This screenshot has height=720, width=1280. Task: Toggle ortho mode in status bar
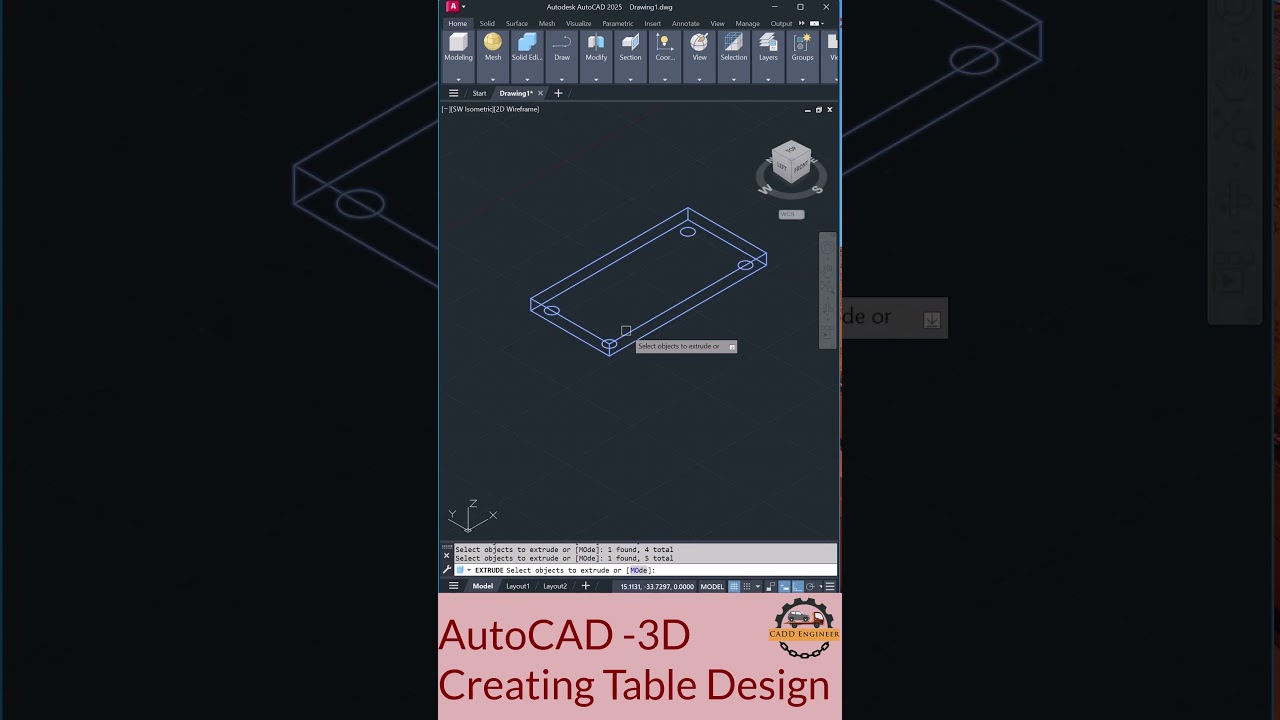tap(798, 586)
